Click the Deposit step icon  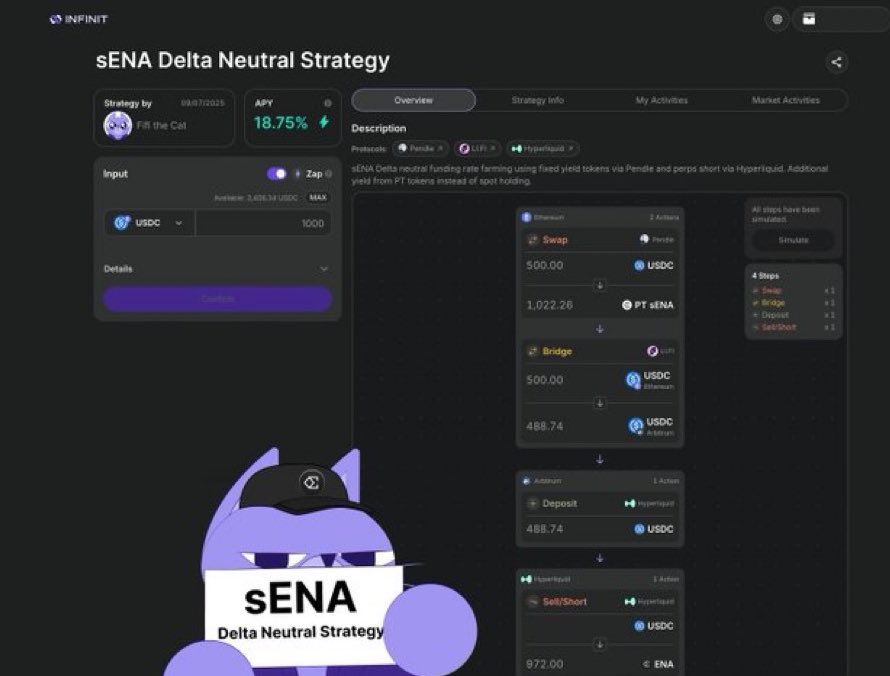pos(532,503)
